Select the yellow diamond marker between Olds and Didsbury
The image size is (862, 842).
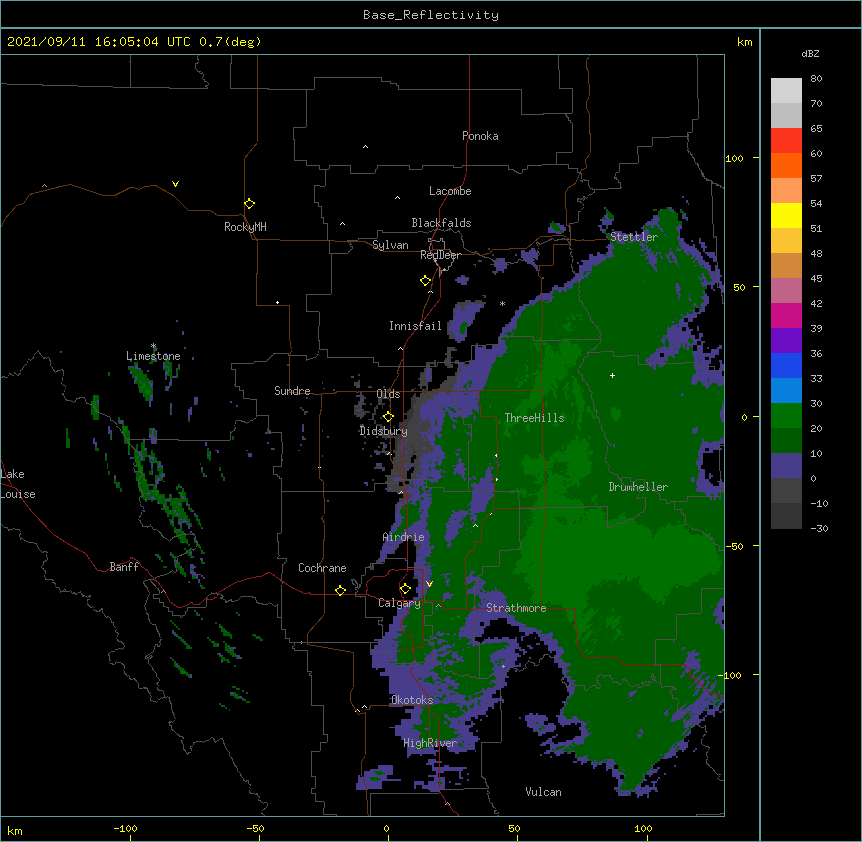point(388,416)
